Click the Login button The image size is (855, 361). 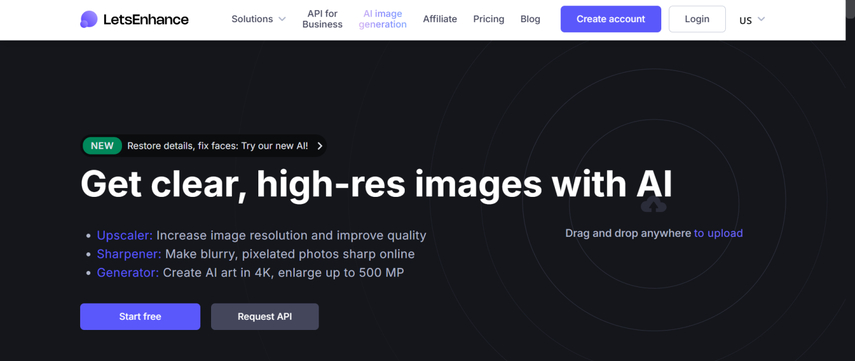point(697,19)
